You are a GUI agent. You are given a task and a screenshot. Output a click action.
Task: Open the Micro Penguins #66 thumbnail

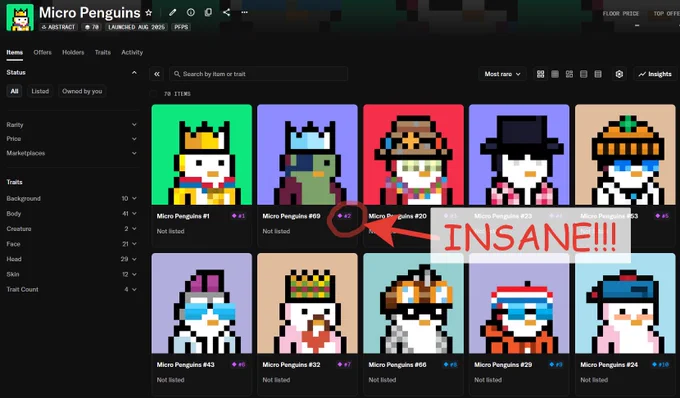coord(413,303)
